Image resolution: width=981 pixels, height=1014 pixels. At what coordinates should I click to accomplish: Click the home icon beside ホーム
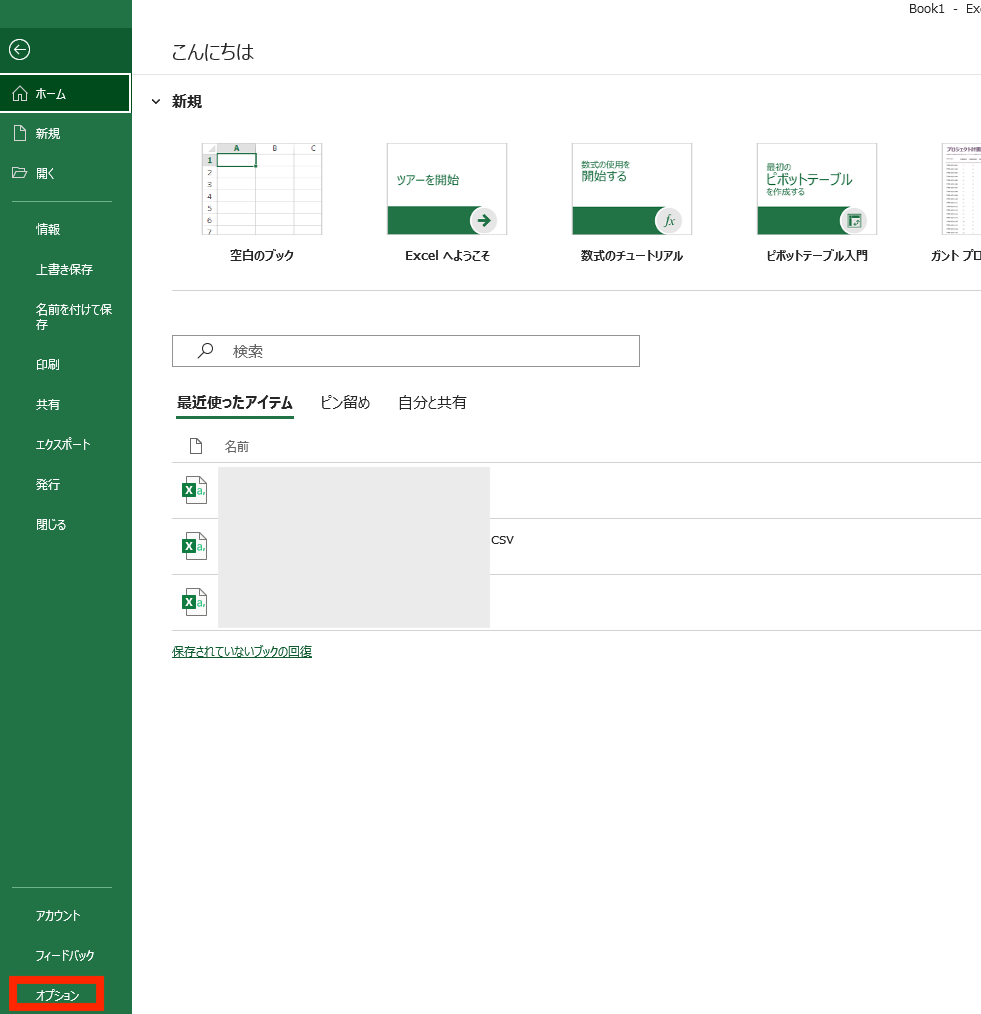[x=20, y=94]
